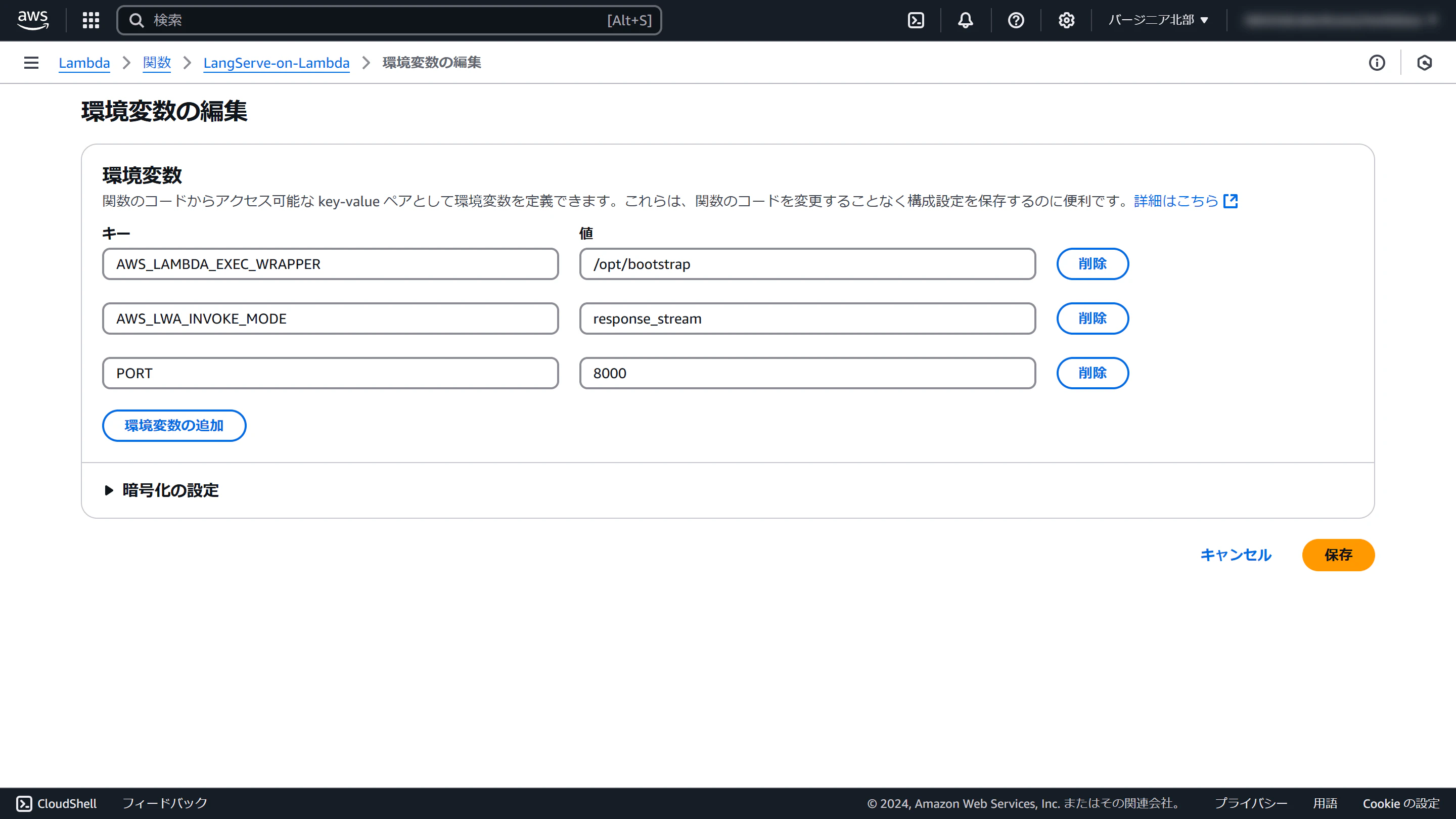Open フィードバック in the footer
The height and width of the screenshot is (819, 1456).
click(x=165, y=803)
